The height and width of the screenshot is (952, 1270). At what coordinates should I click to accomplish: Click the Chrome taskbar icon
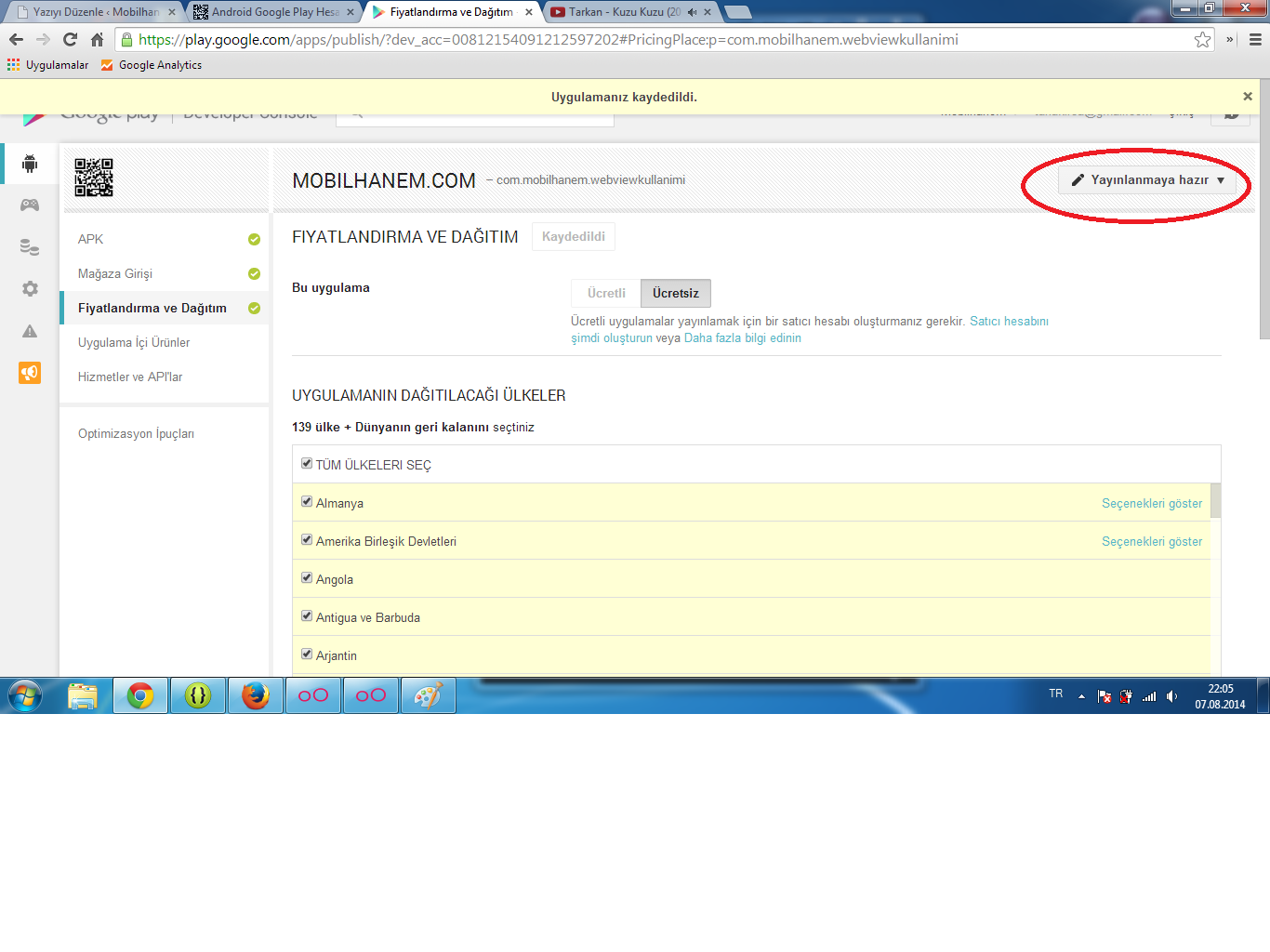click(140, 695)
